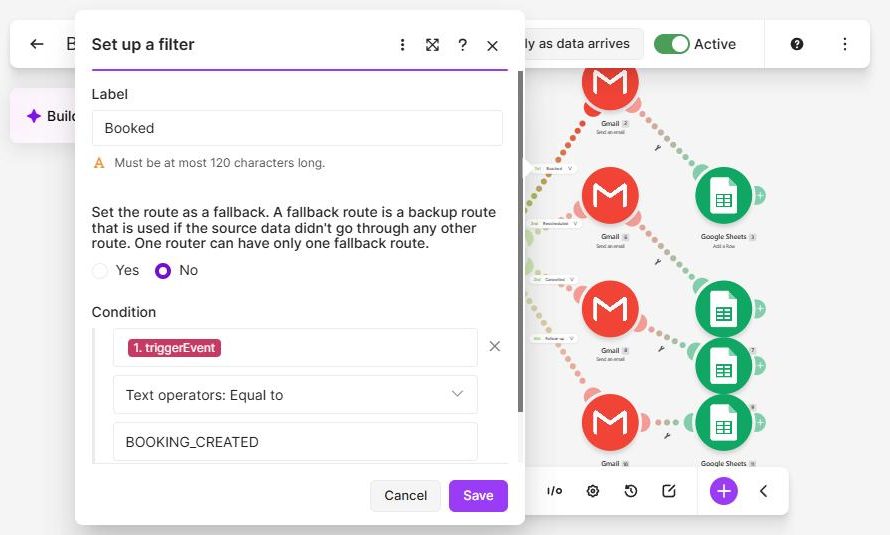This screenshot has height=535, width=890.
Task: Collapse the bottom toolbar with the chevron
Action: click(x=763, y=491)
